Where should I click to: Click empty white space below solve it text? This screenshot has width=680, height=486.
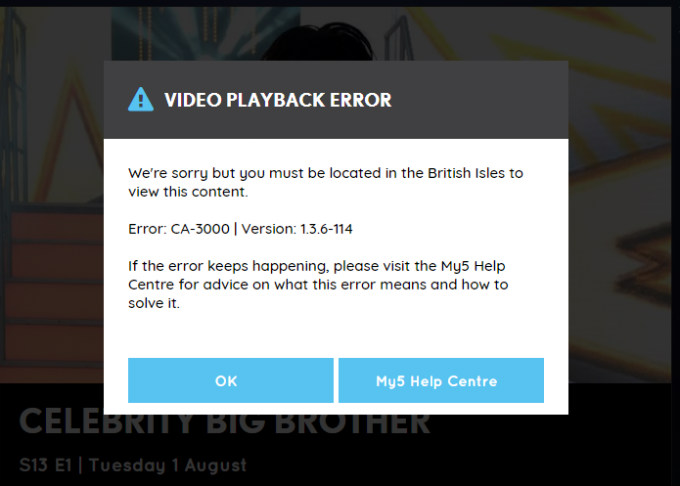[x=336, y=334]
